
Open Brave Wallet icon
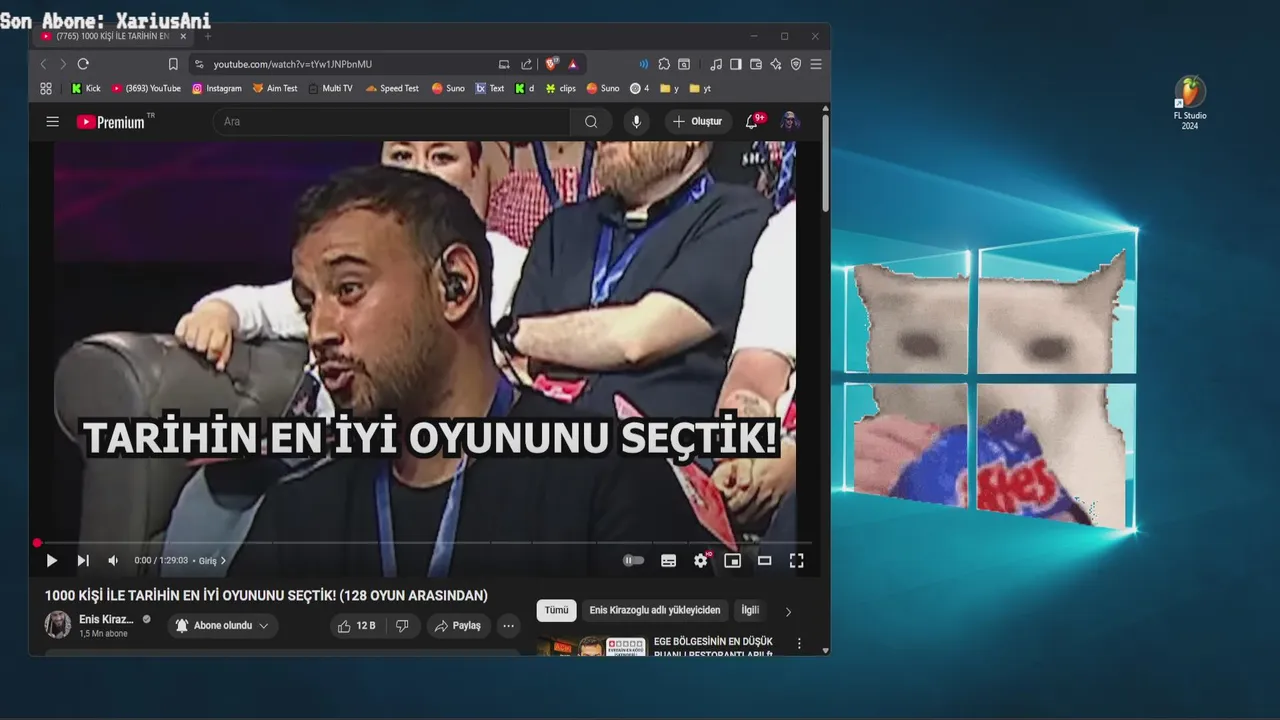(756, 64)
